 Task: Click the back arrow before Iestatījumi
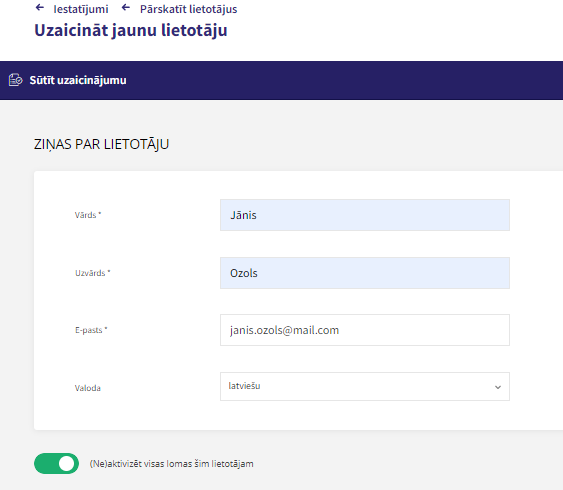[x=40, y=8]
